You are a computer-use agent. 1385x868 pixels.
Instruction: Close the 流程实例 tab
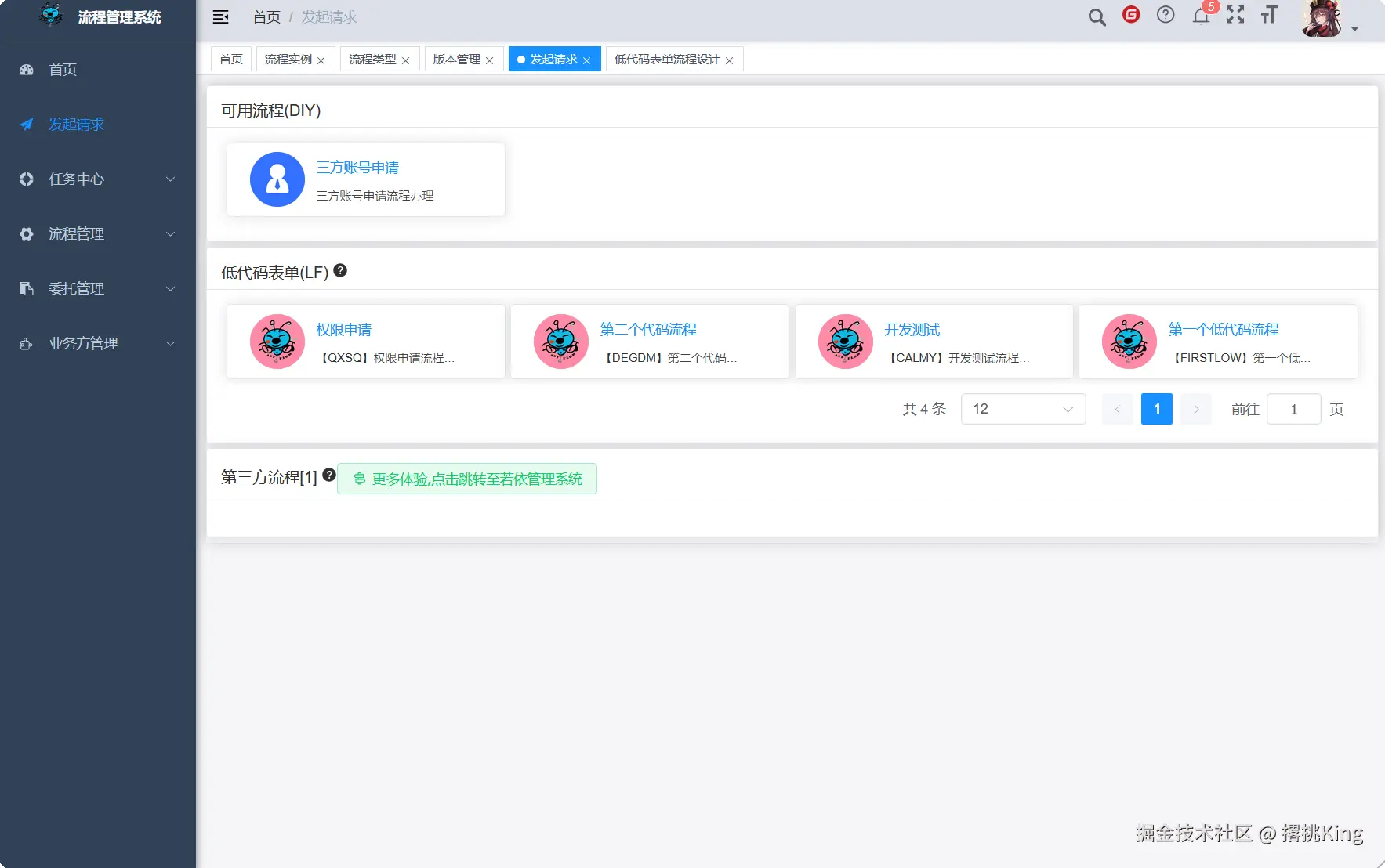coord(321,60)
